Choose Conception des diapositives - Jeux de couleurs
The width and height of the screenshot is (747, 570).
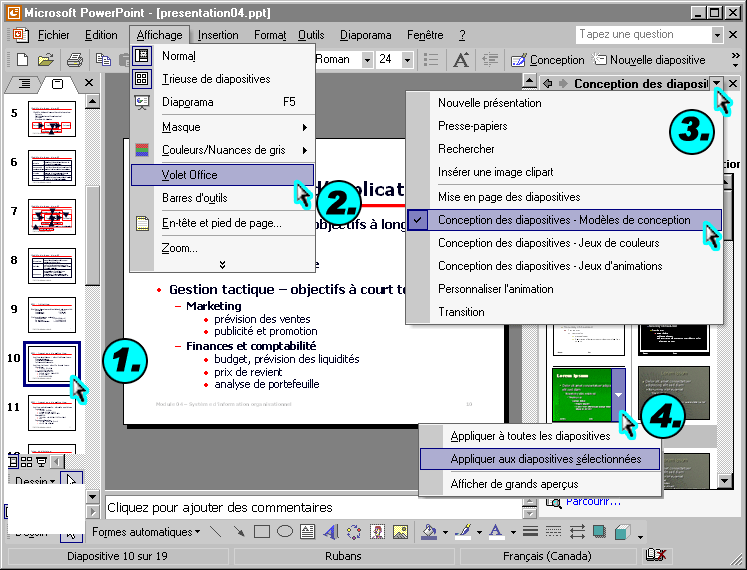pos(565,243)
